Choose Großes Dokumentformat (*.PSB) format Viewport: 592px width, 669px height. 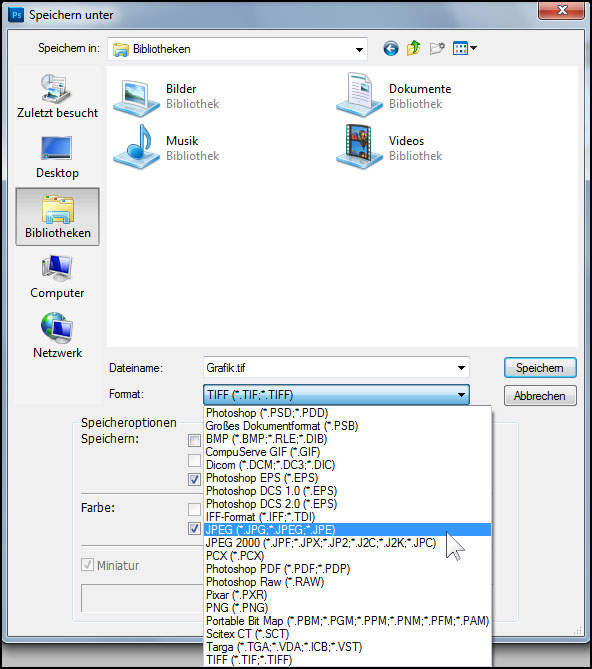coord(347,426)
